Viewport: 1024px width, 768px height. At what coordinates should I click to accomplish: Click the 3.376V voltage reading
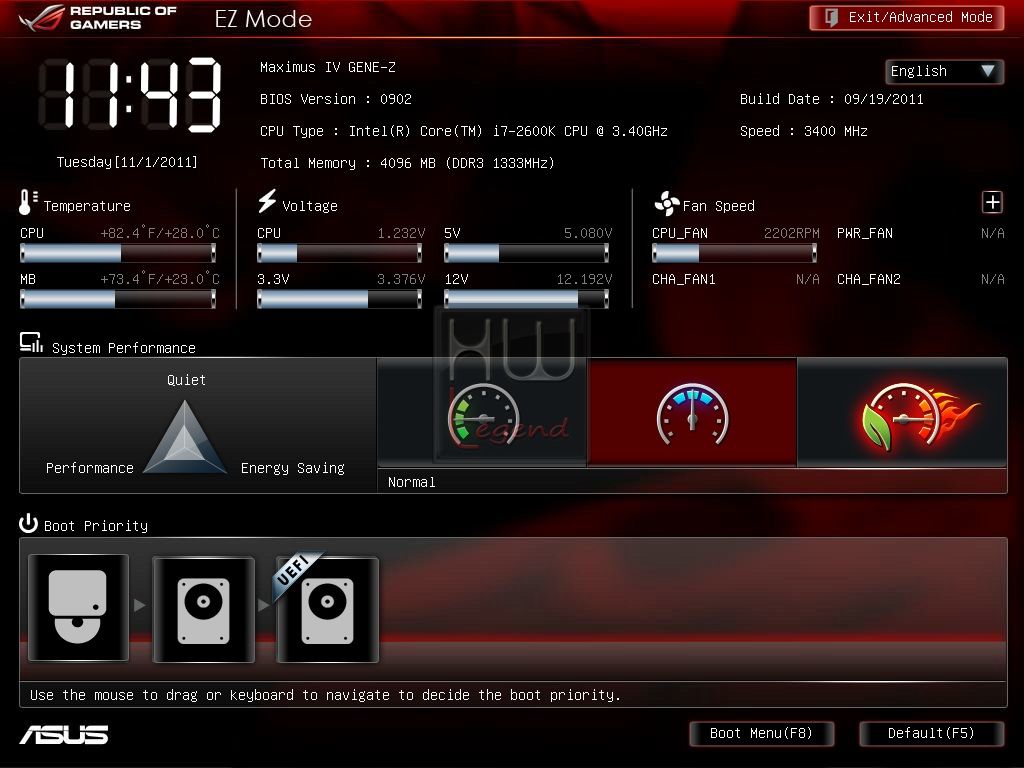[x=401, y=280]
